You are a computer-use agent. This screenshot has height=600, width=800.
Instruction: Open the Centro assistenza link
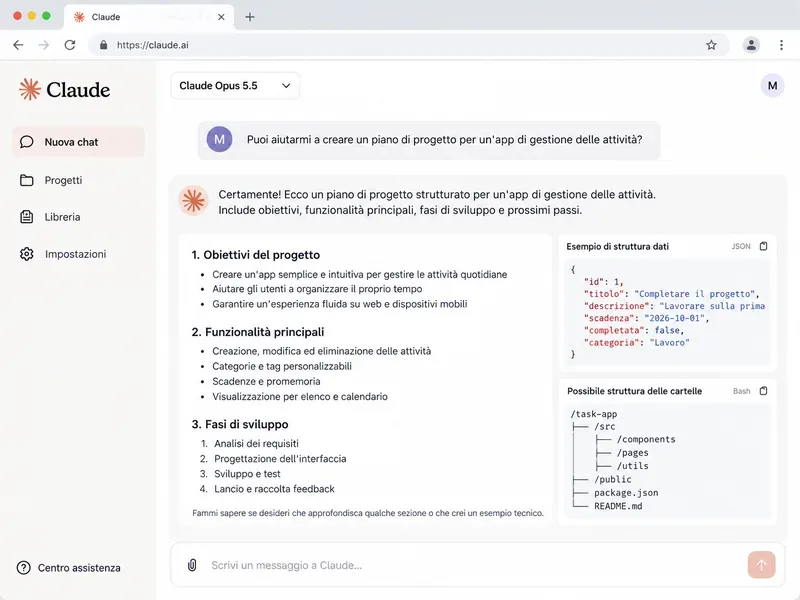pyautogui.click(x=69, y=567)
